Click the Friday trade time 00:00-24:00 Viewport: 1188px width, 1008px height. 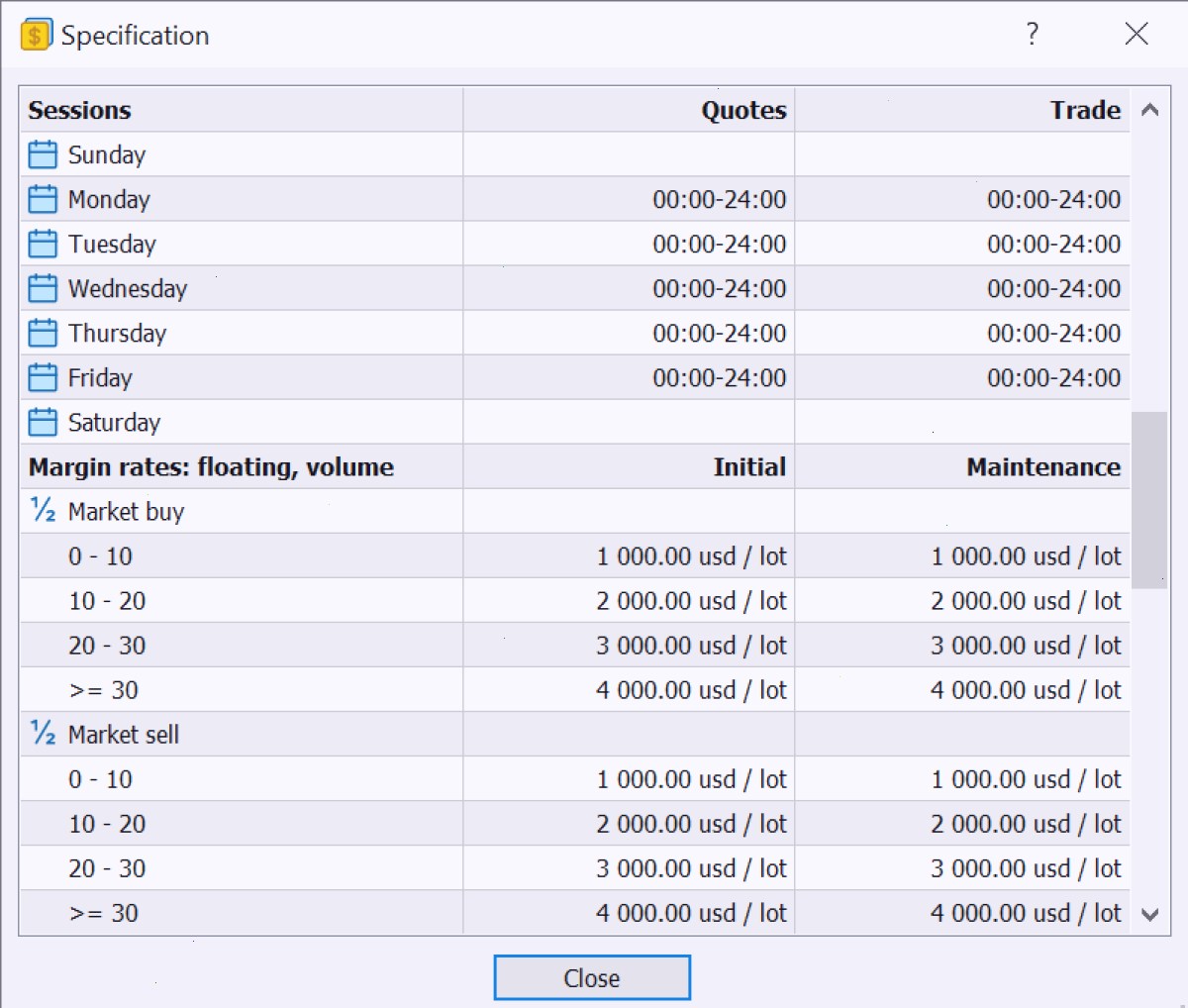(1054, 377)
